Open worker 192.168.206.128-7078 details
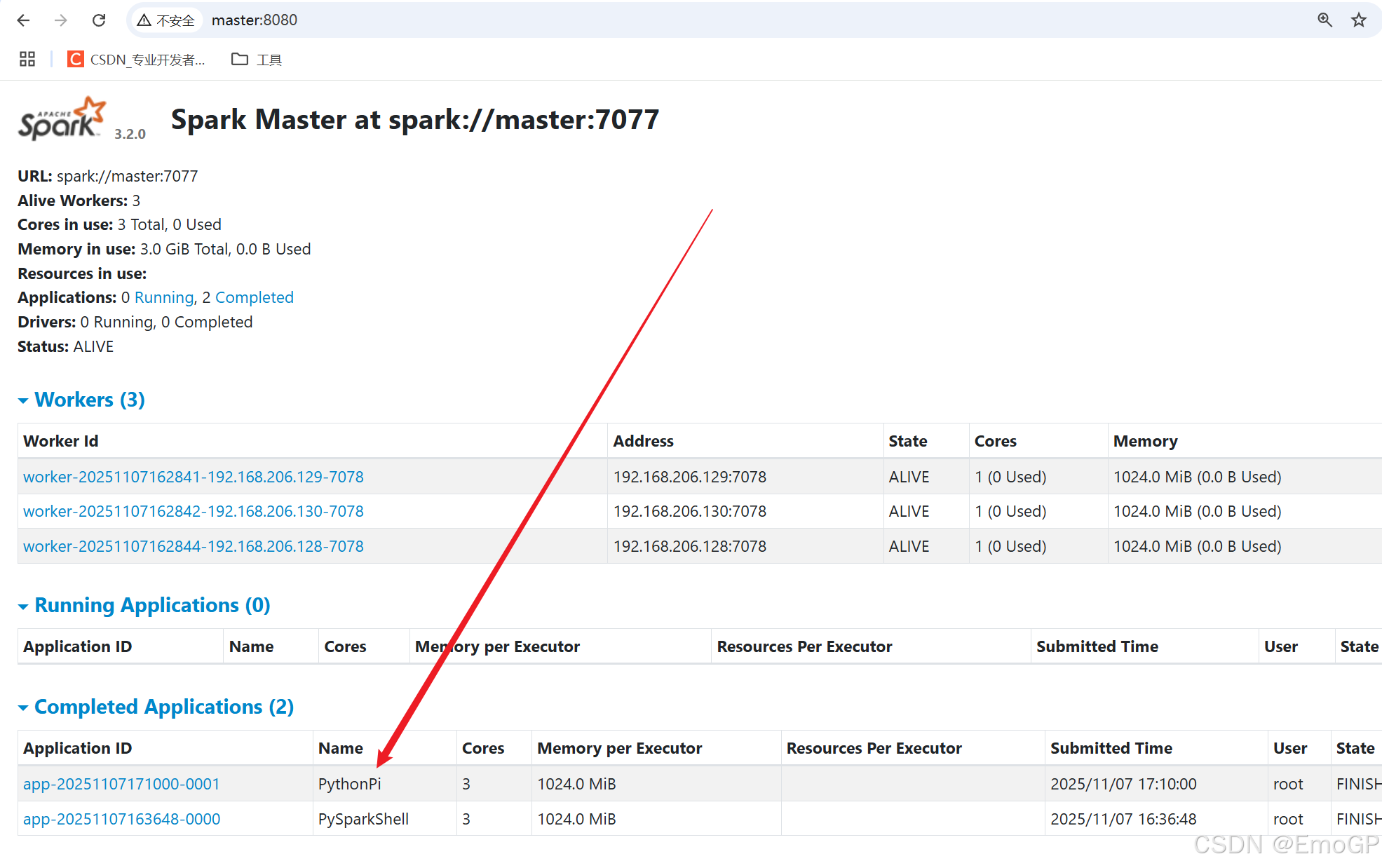1382x868 pixels. [x=193, y=546]
